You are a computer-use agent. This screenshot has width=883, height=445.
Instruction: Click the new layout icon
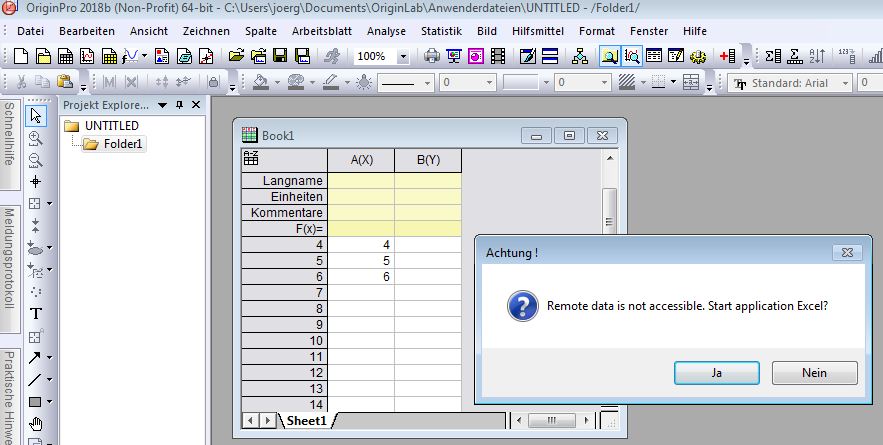[162, 56]
